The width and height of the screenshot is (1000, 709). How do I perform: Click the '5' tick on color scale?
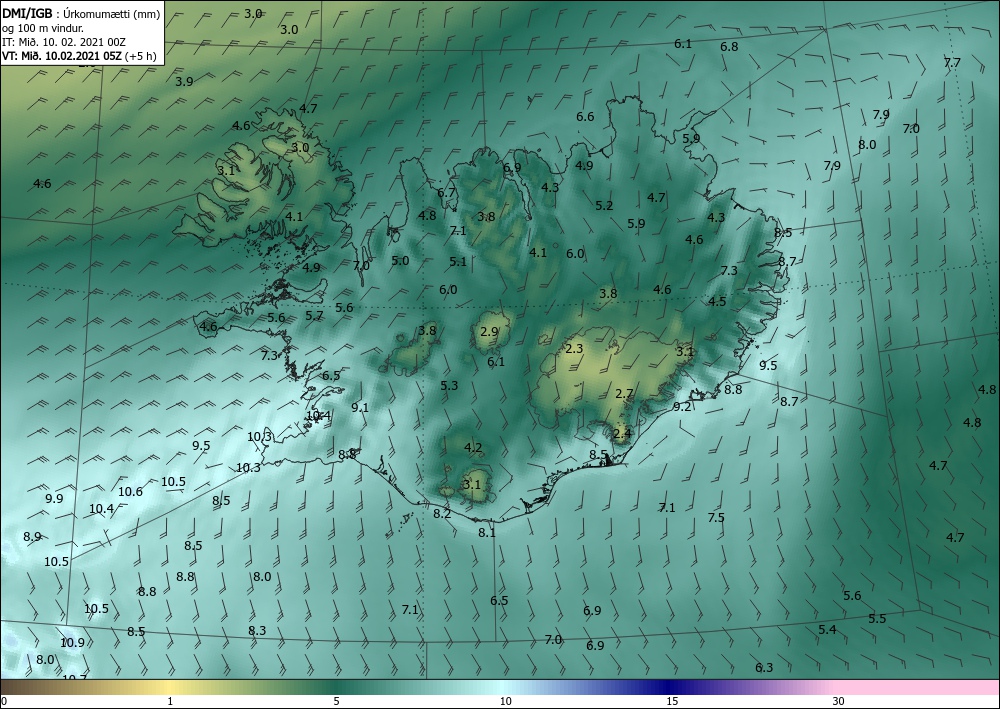[336, 701]
